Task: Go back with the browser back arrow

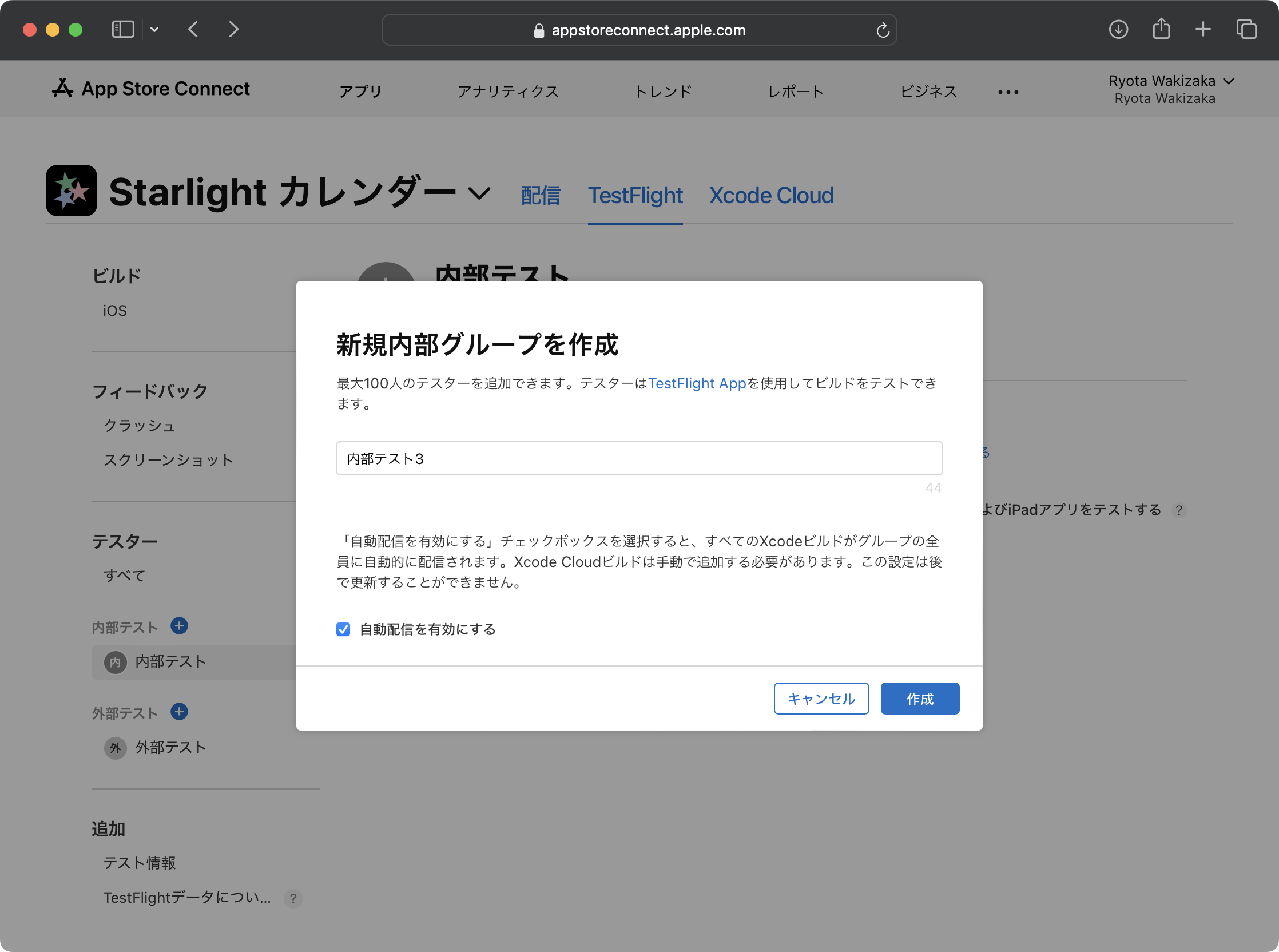Action: point(193,29)
